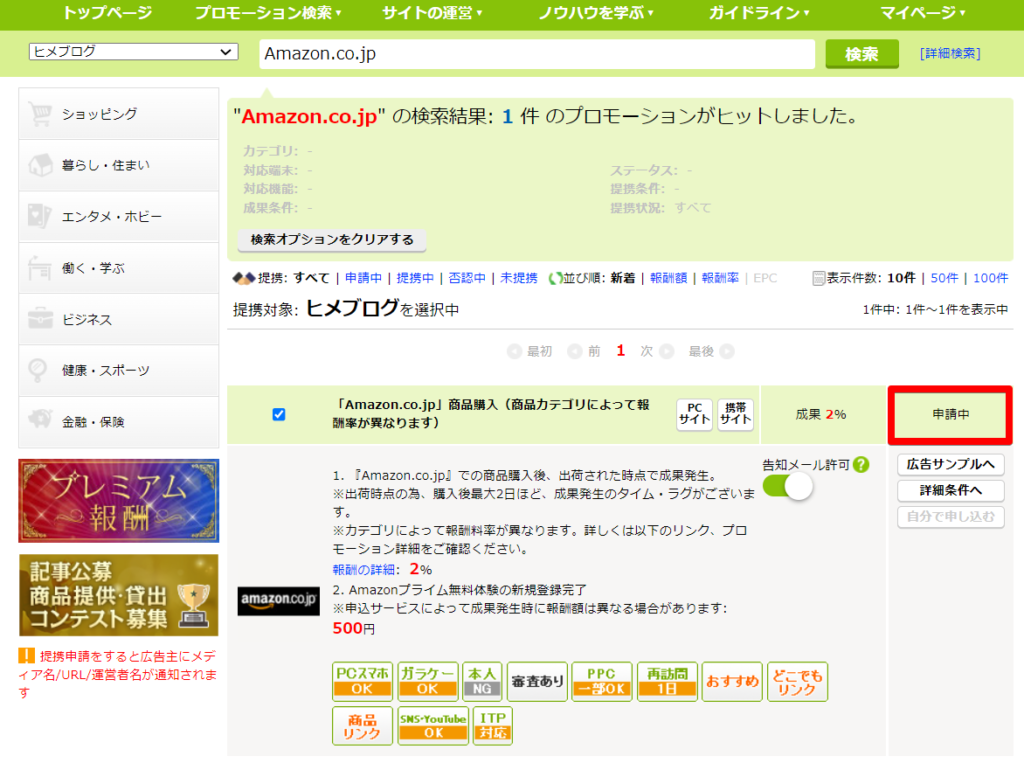Click the 検索 search button
Viewport: 1024px width, 763px height.
862,54
